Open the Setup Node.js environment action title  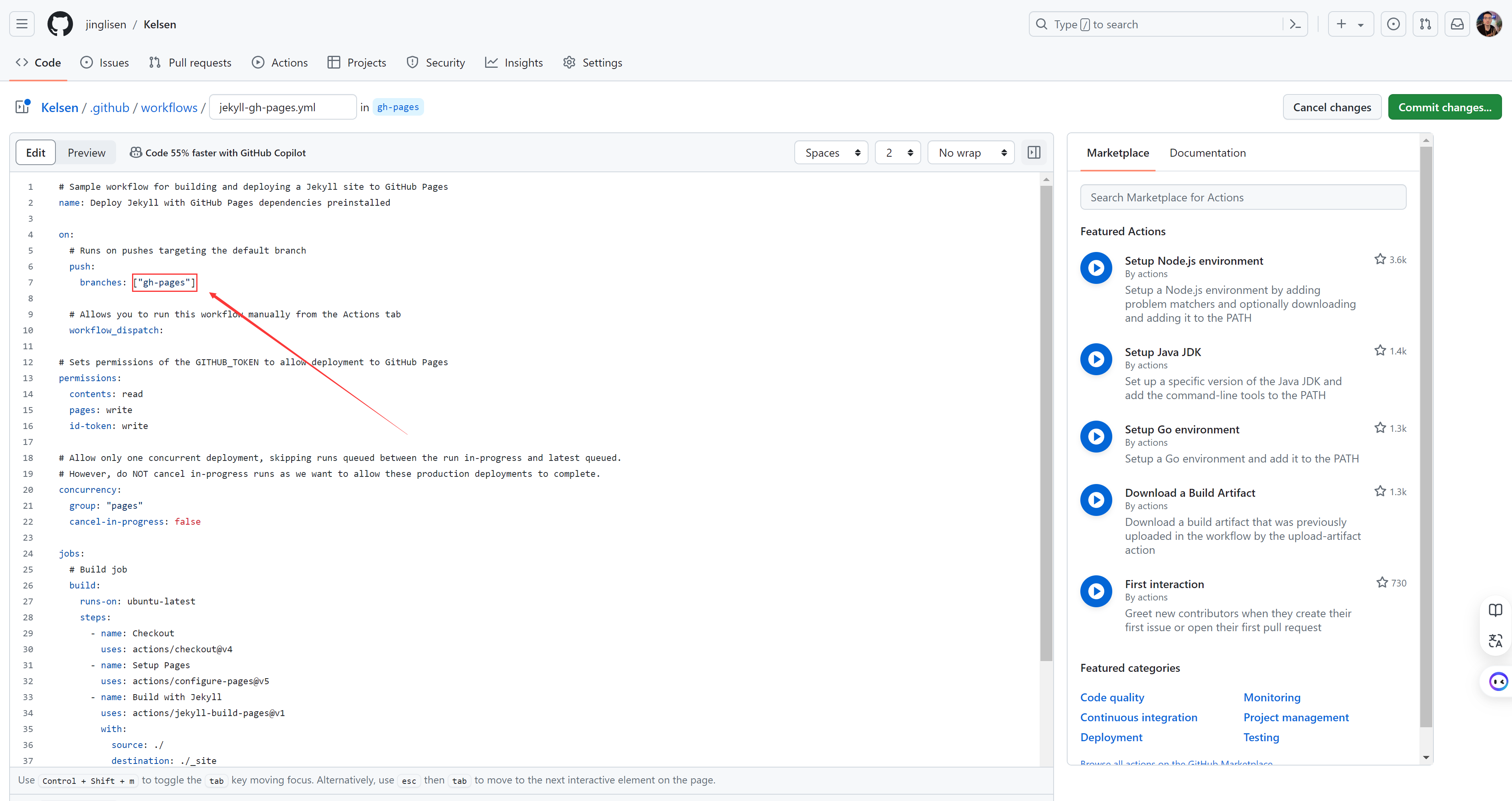(x=1193, y=260)
